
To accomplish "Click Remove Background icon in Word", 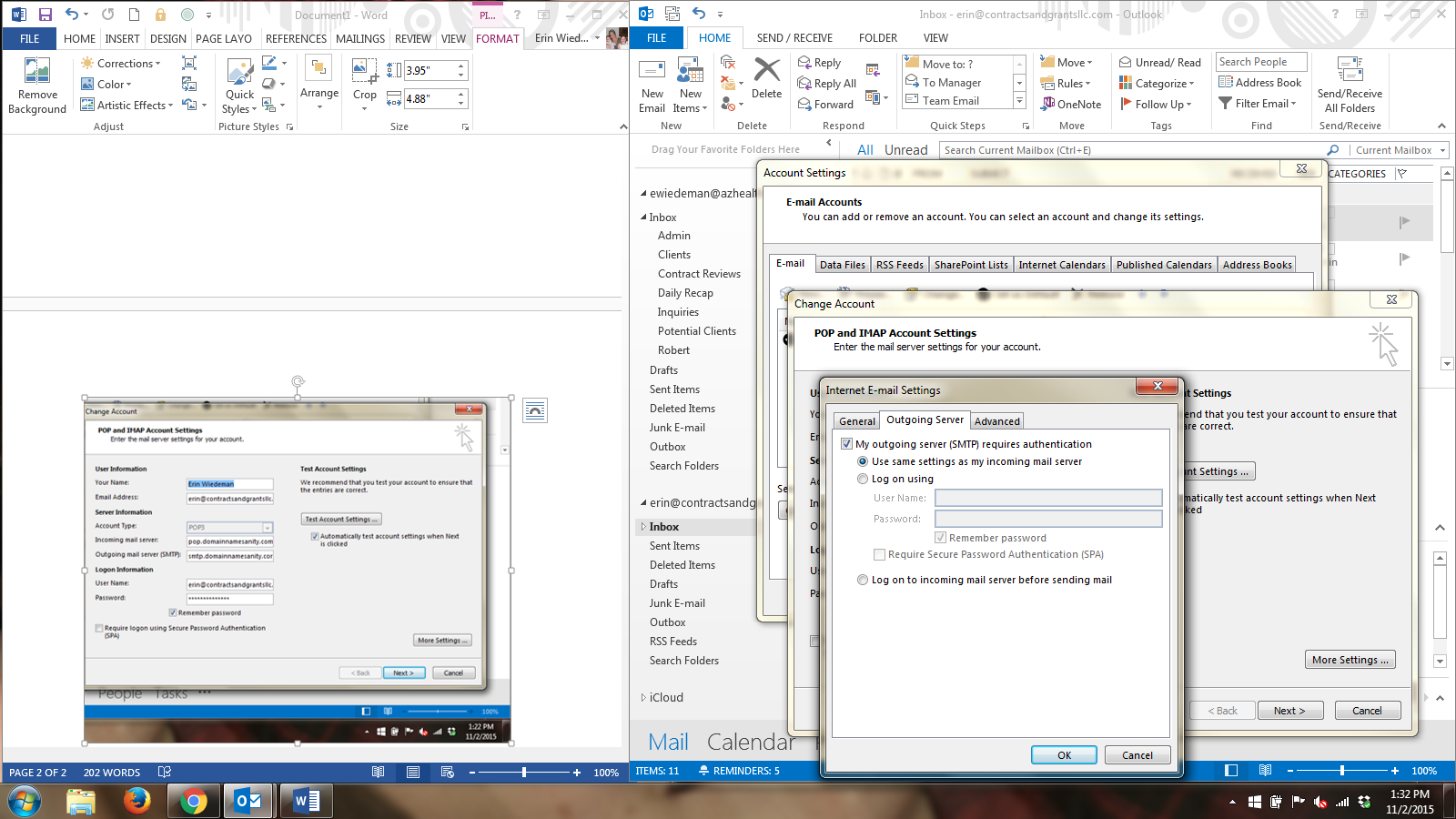I will tap(37, 86).
